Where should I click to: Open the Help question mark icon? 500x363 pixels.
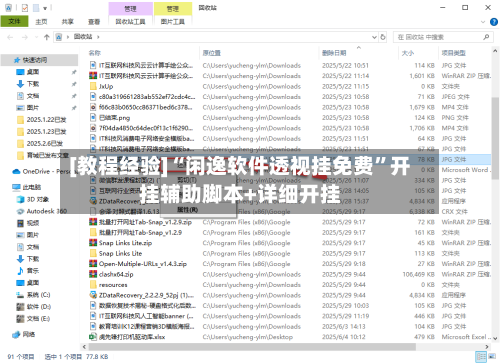[x=494, y=22]
